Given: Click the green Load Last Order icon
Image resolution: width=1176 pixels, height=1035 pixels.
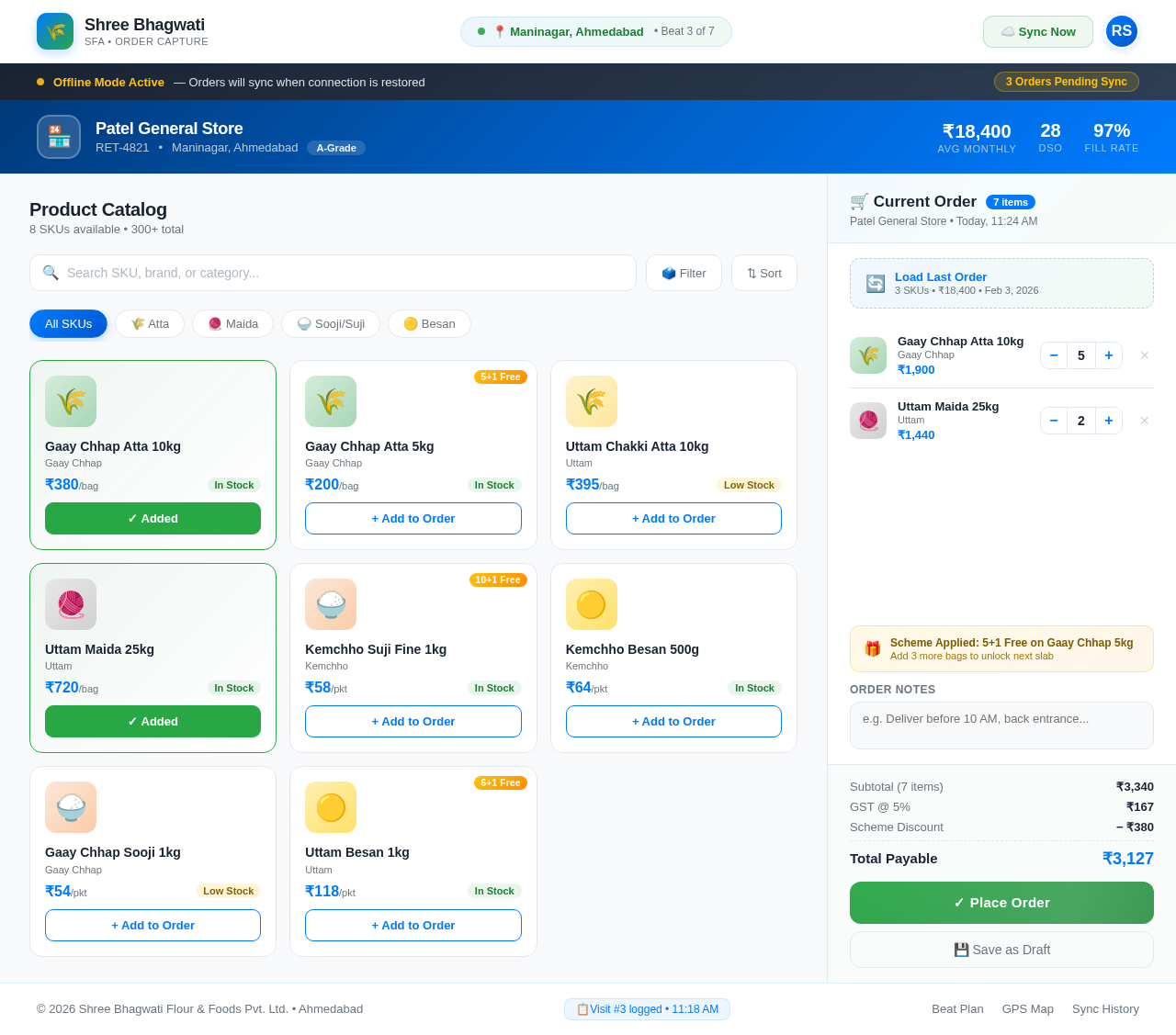Looking at the screenshot, I should [875, 282].
